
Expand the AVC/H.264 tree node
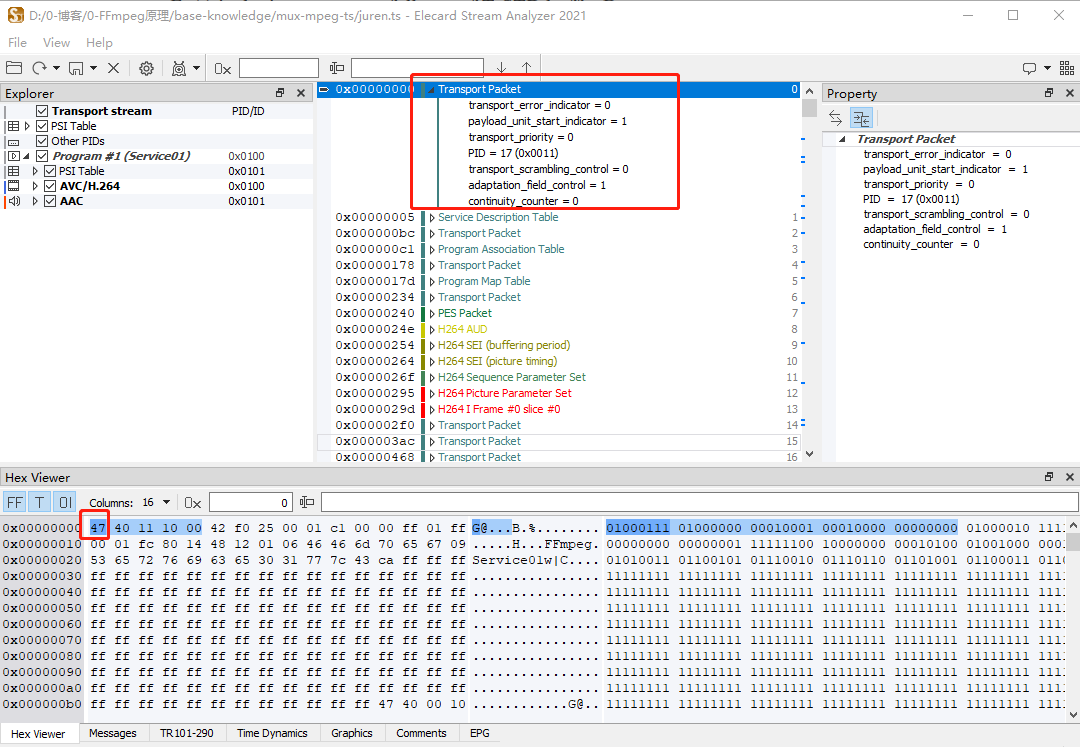click(x=36, y=185)
